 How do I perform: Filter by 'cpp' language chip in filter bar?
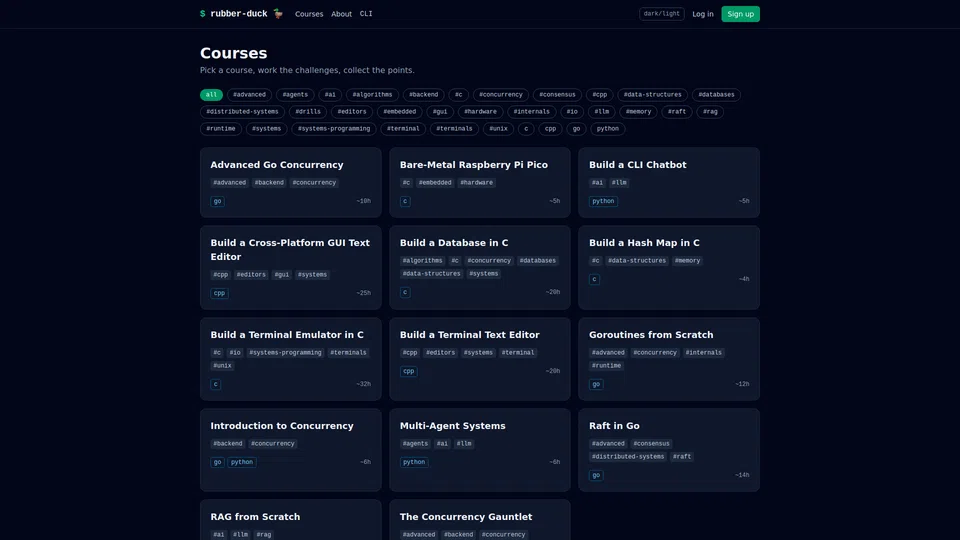[x=550, y=129]
